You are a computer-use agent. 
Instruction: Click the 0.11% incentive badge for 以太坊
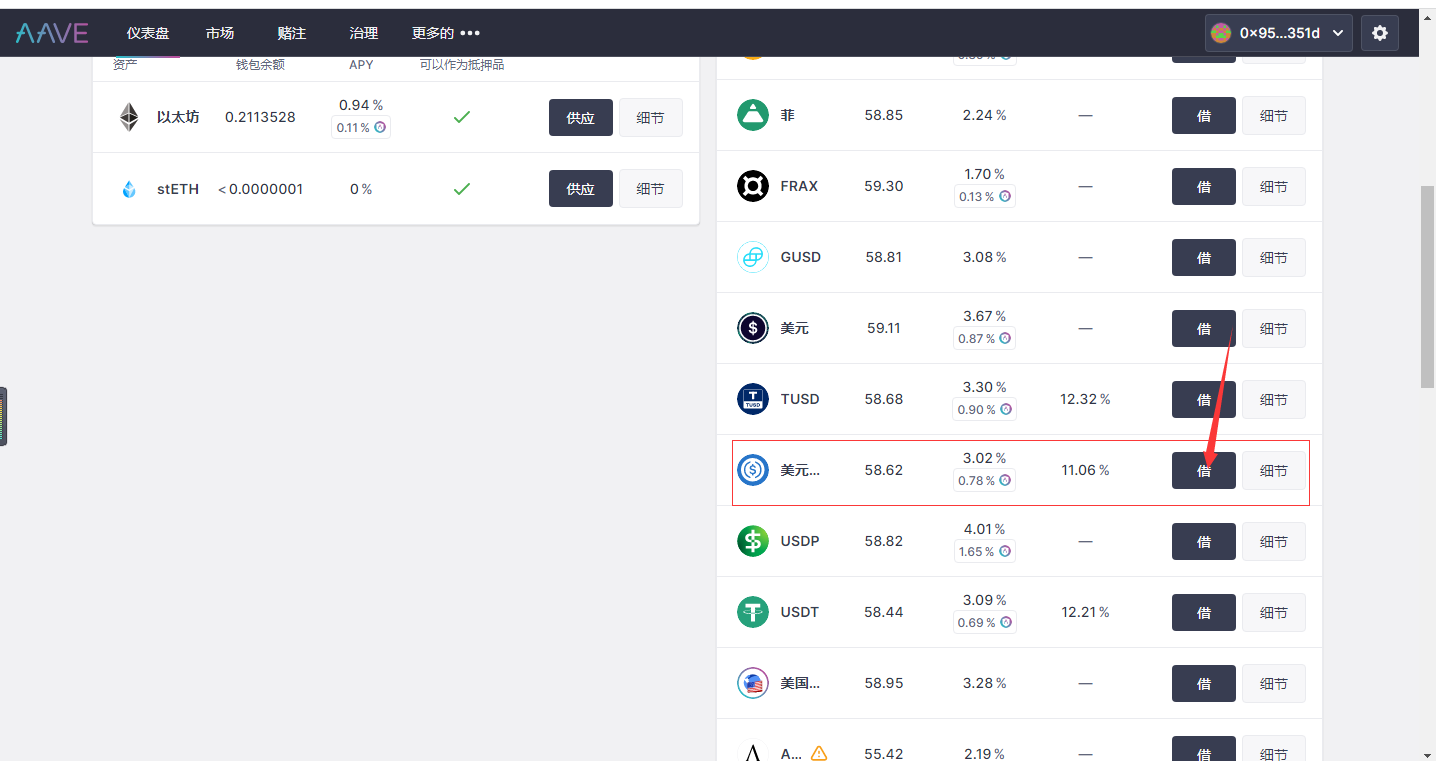[361, 127]
